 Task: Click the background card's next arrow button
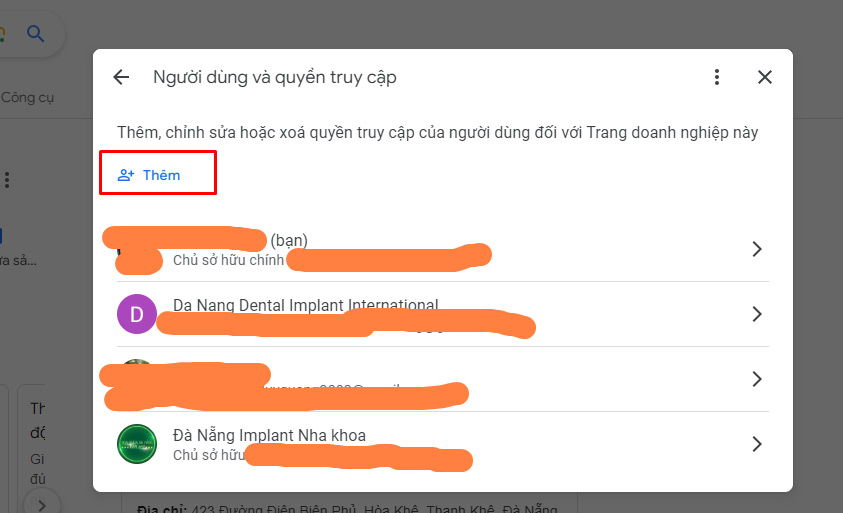pyautogui.click(x=42, y=505)
